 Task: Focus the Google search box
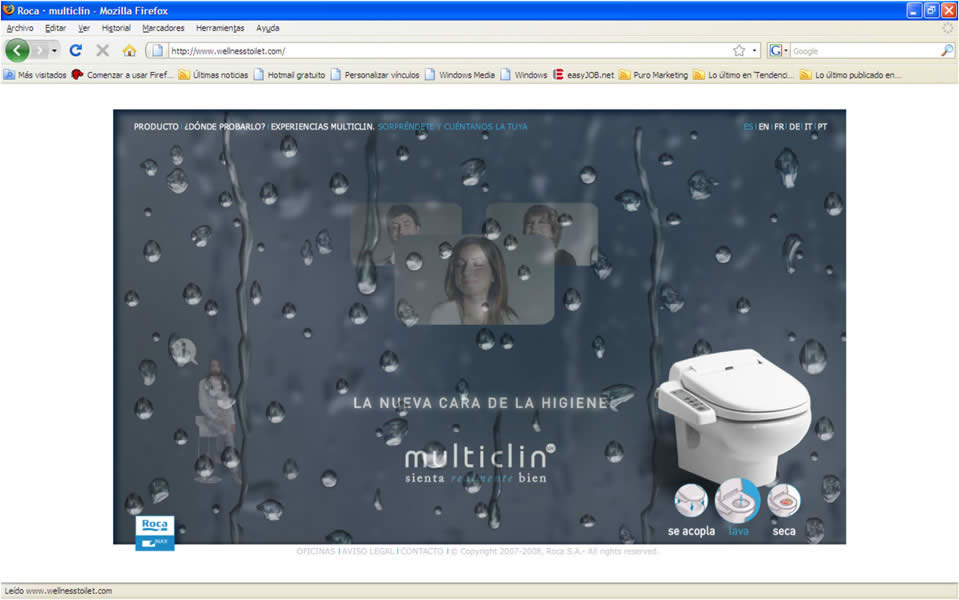865,51
